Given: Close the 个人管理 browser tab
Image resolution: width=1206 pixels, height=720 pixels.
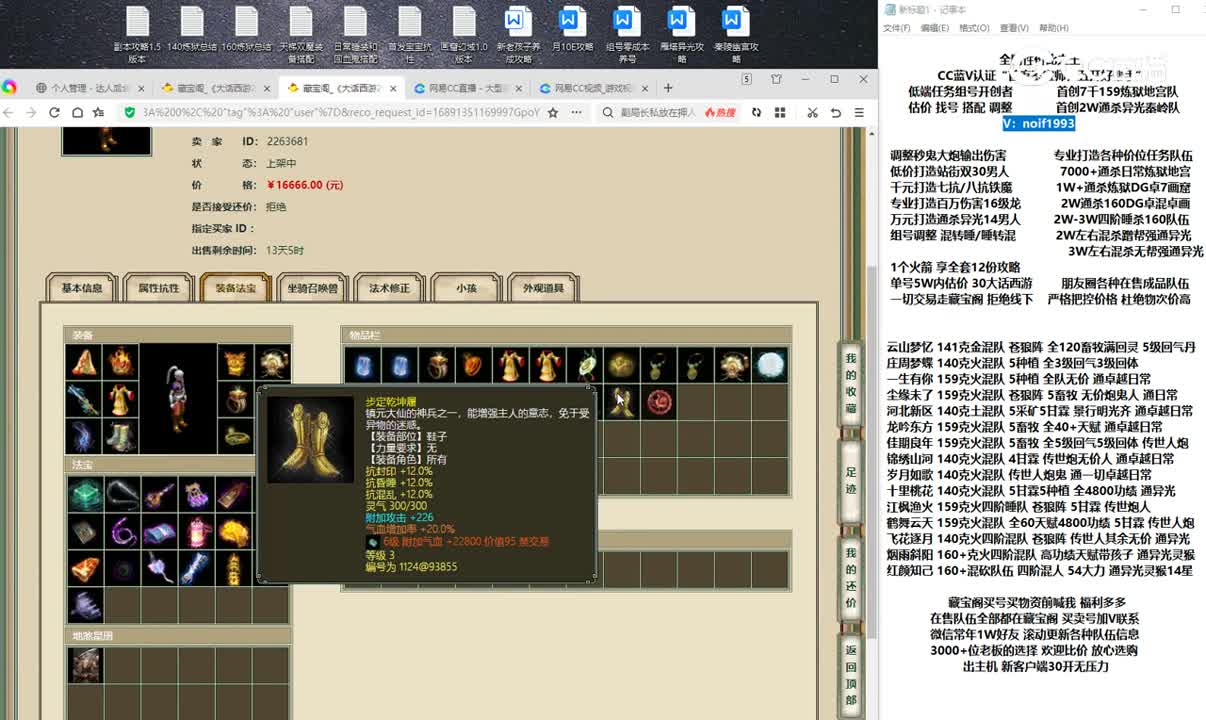Looking at the screenshot, I should click(141, 88).
